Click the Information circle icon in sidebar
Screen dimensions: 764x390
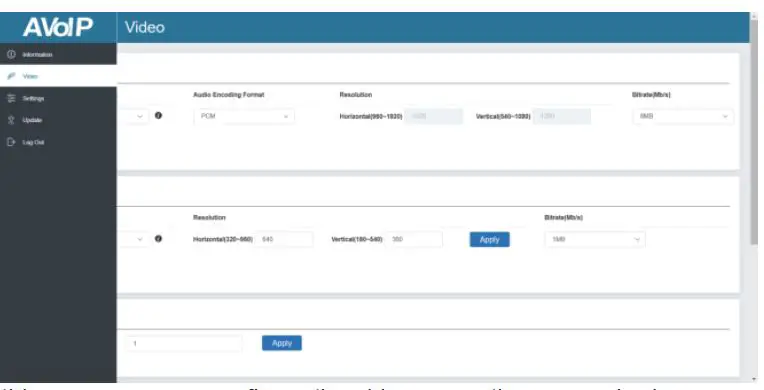[11, 55]
